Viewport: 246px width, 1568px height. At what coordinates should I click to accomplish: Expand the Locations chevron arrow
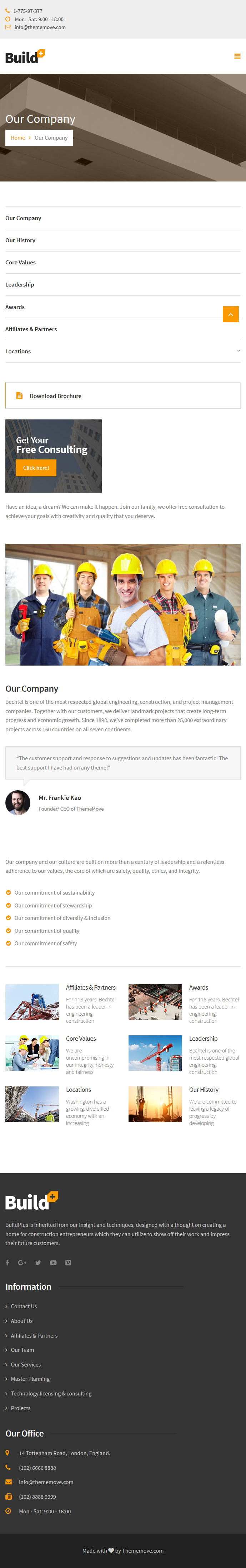click(x=238, y=350)
